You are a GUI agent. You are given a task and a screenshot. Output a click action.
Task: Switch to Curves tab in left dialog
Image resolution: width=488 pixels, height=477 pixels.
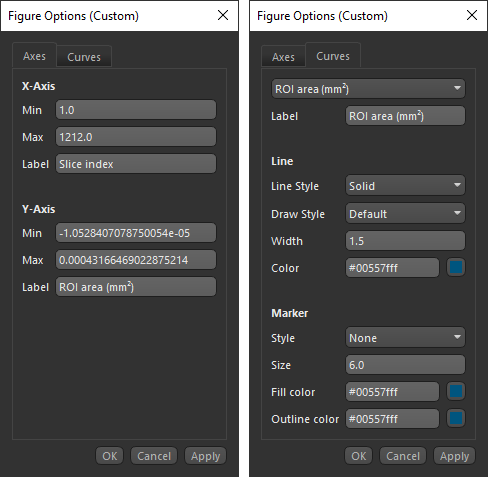coord(84,57)
